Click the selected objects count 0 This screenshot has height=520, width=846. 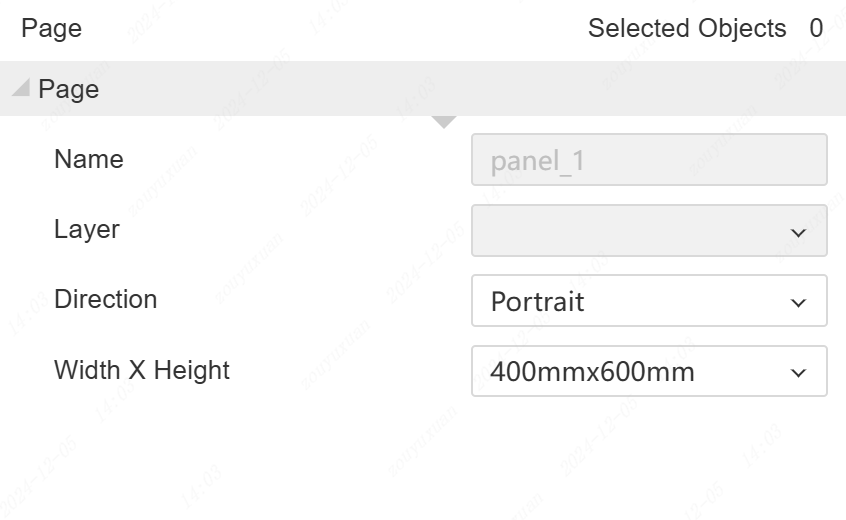(x=816, y=28)
